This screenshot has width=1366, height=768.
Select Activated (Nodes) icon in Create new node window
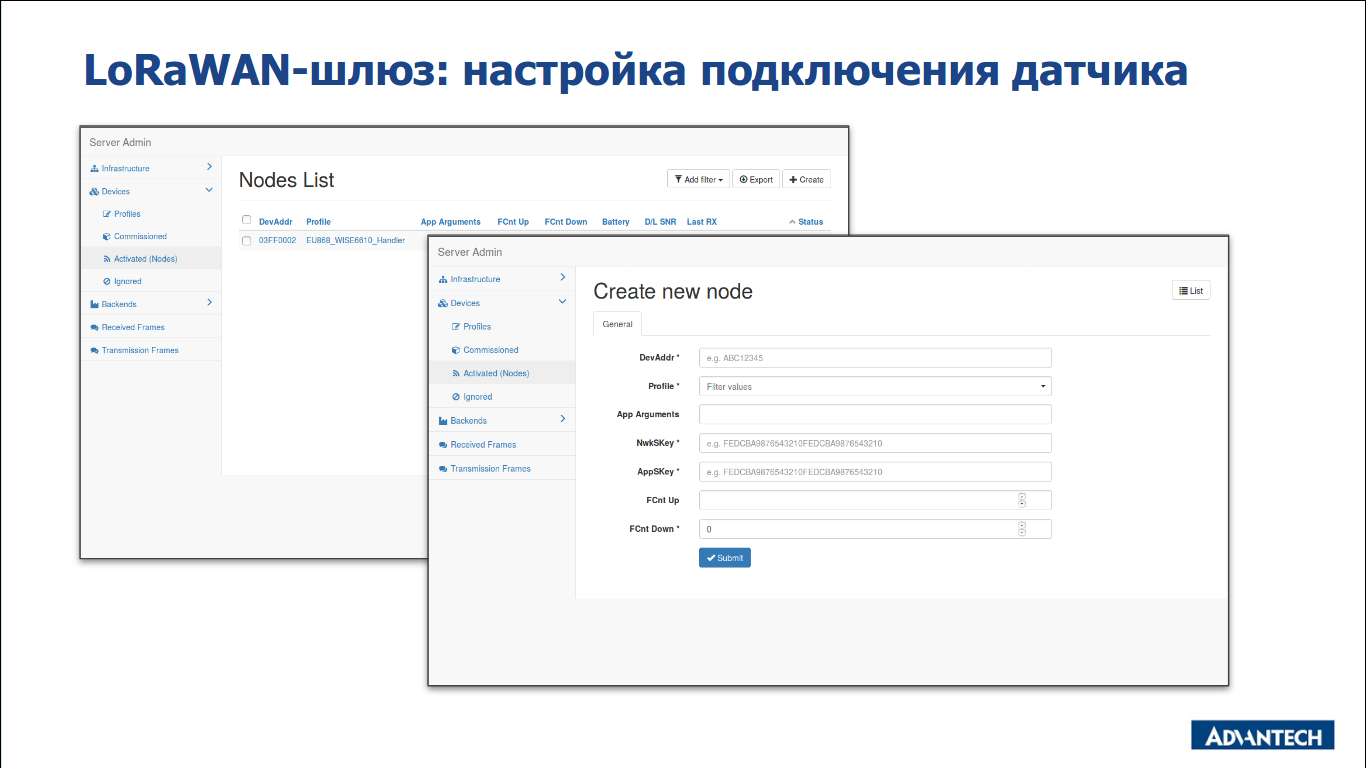click(x=456, y=373)
